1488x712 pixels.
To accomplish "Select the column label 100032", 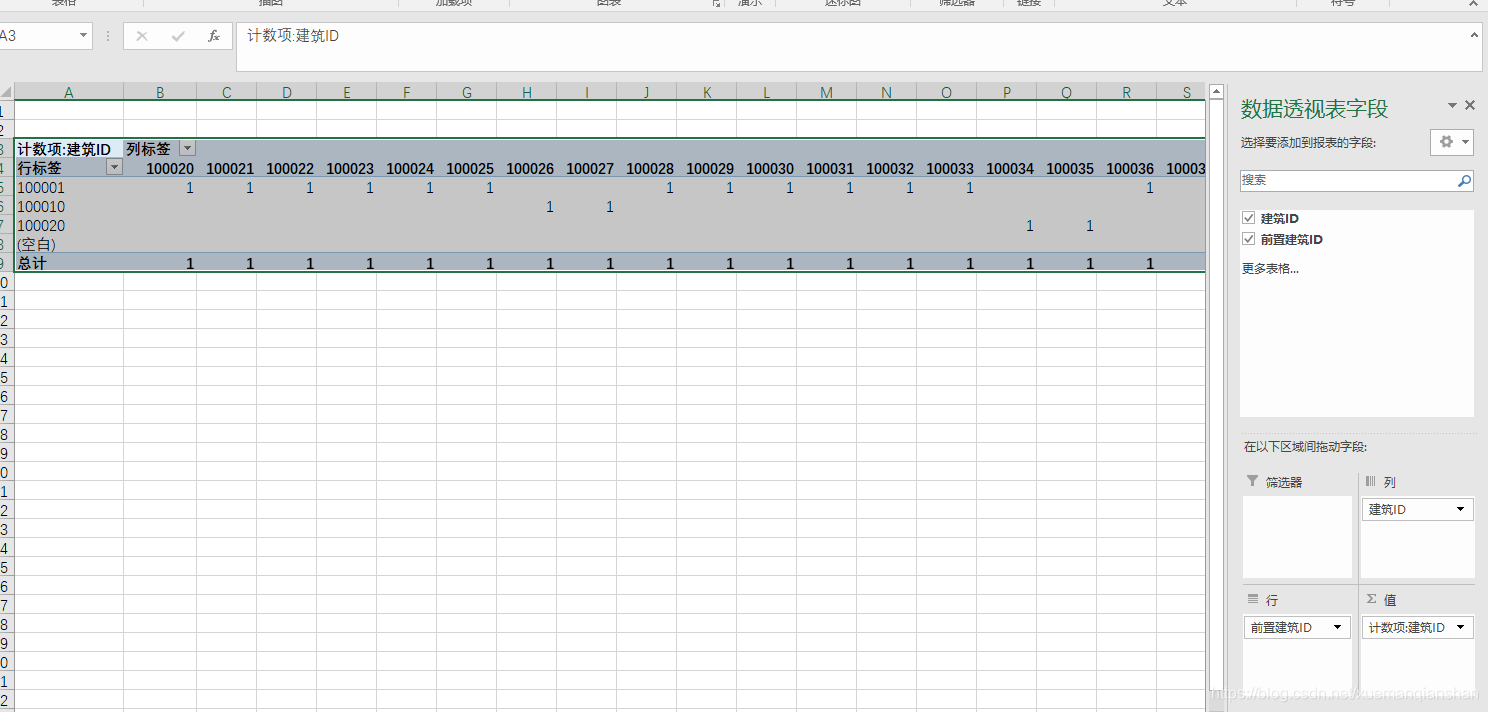I will [890, 168].
